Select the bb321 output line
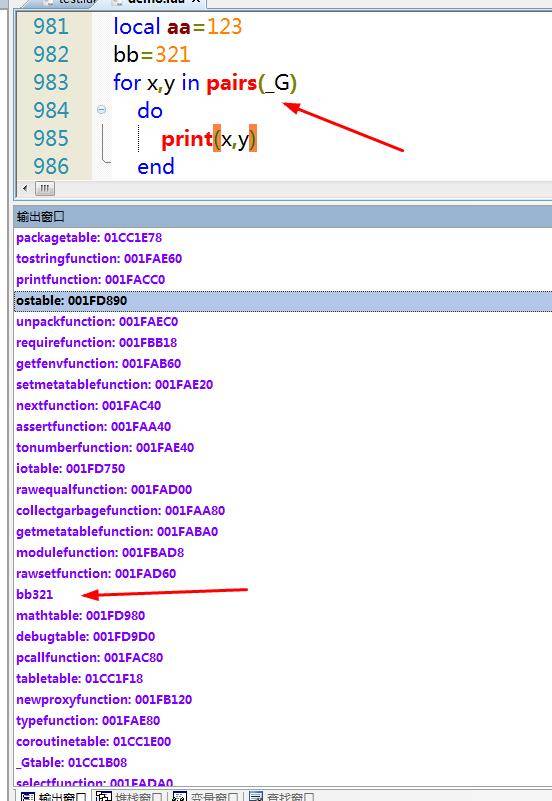 click(x=283, y=594)
